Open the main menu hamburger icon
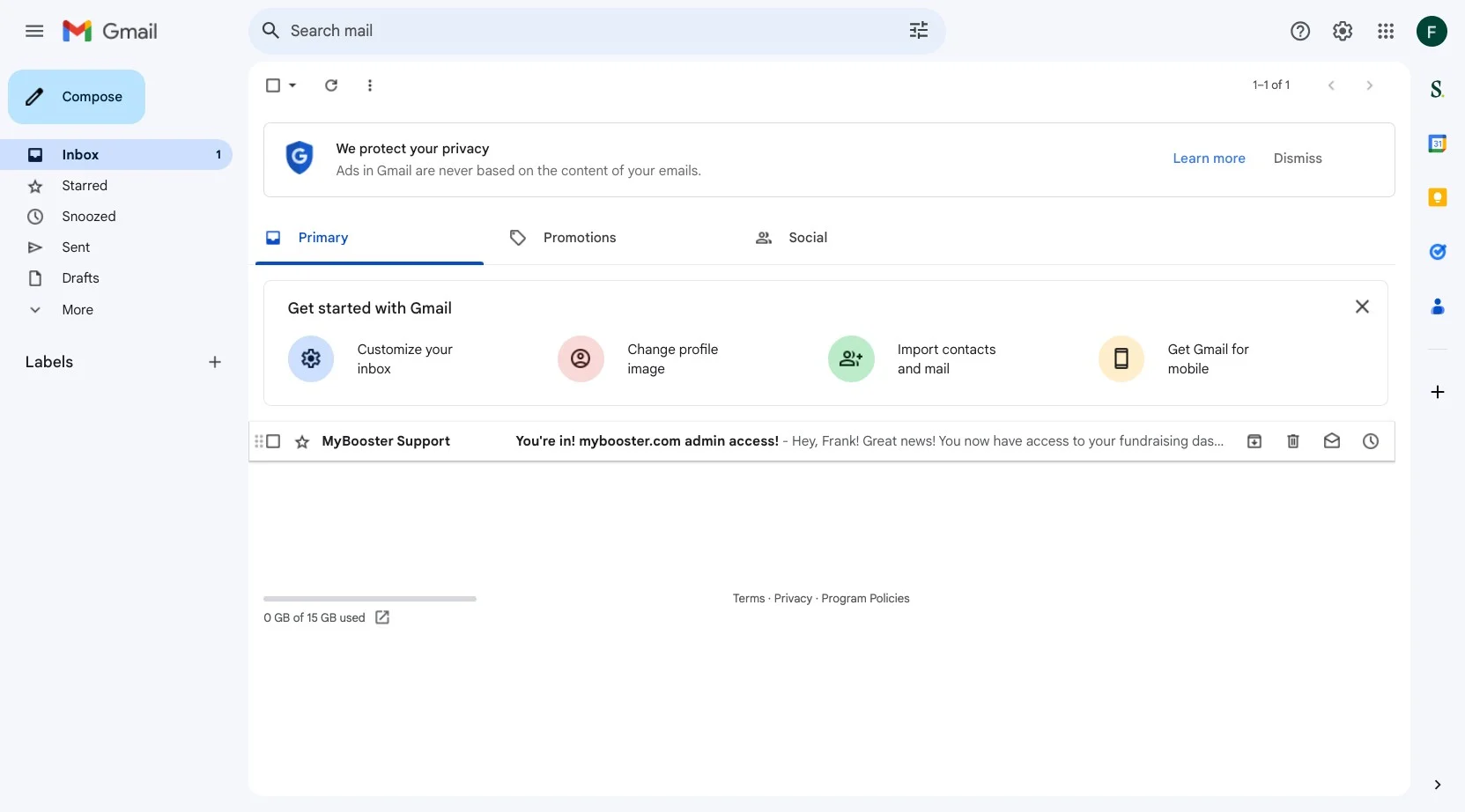 (34, 31)
